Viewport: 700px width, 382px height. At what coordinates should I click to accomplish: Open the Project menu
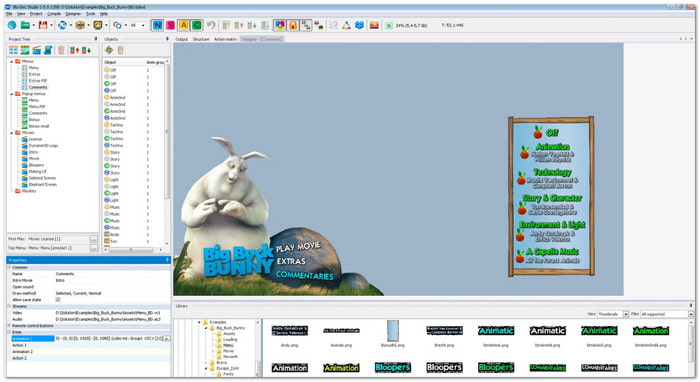[x=36, y=14]
